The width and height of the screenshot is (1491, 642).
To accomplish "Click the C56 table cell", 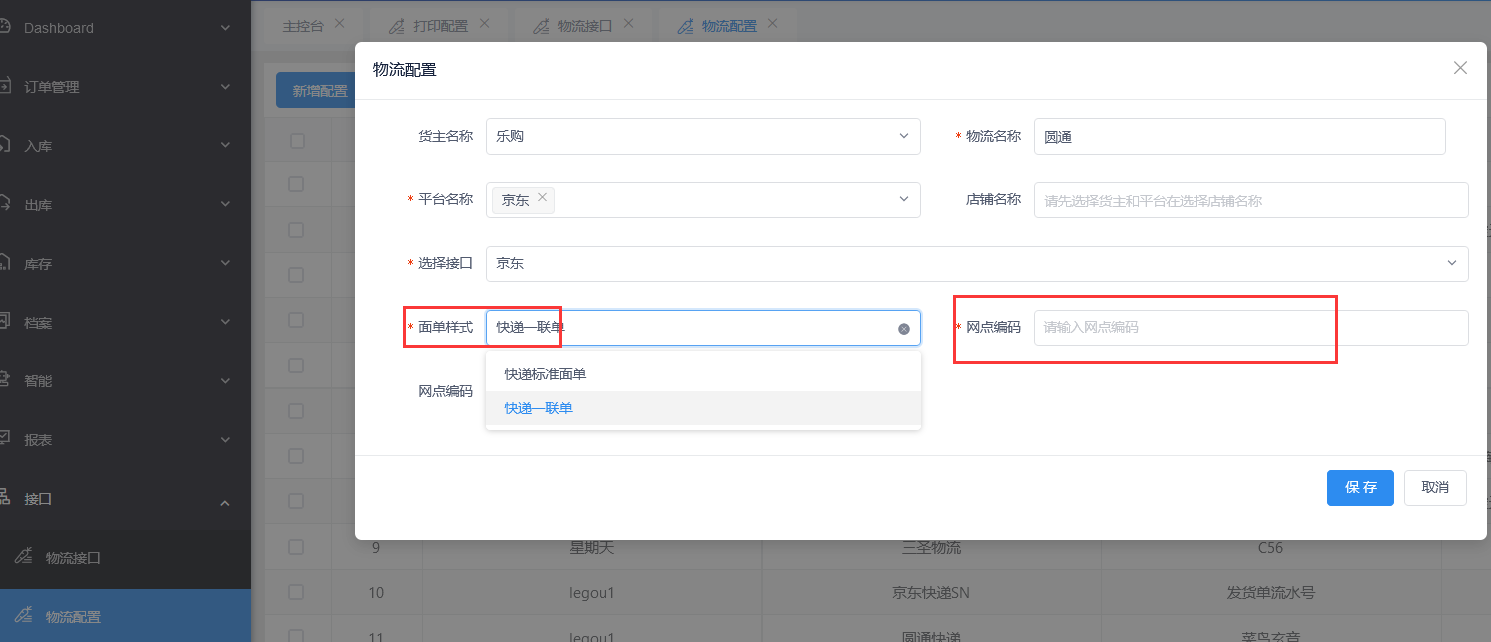I will [1270, 548].
